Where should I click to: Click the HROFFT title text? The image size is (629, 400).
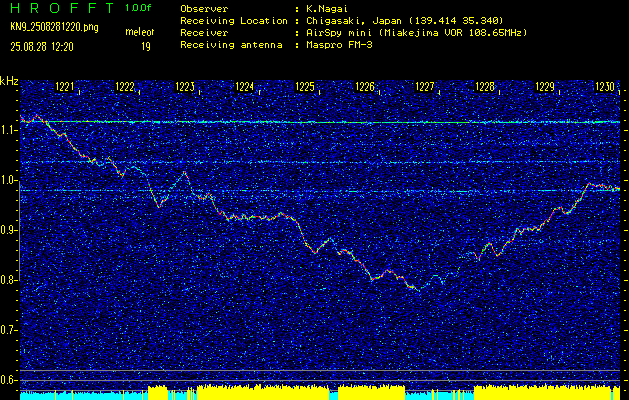click(62, 8)
